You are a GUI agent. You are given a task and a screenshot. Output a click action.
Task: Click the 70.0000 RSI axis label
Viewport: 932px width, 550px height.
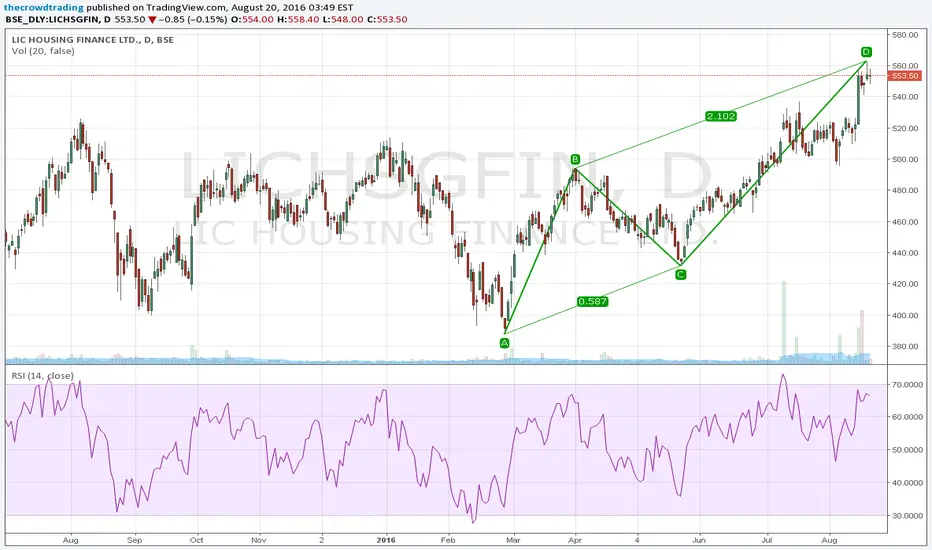907,385
